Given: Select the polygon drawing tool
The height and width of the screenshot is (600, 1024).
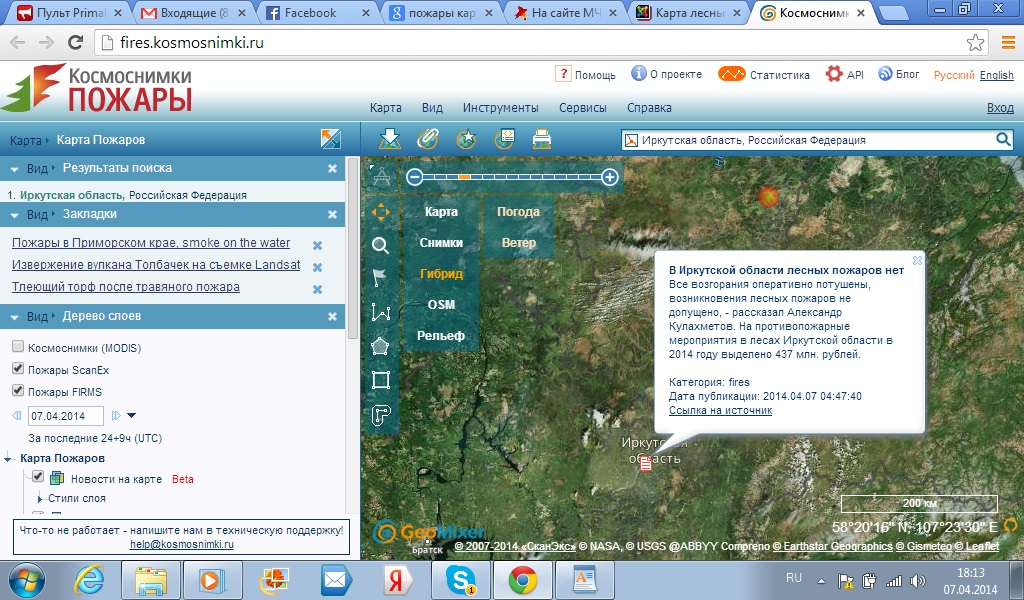Looking at the screenshot, I should click(x=380, y=346).
